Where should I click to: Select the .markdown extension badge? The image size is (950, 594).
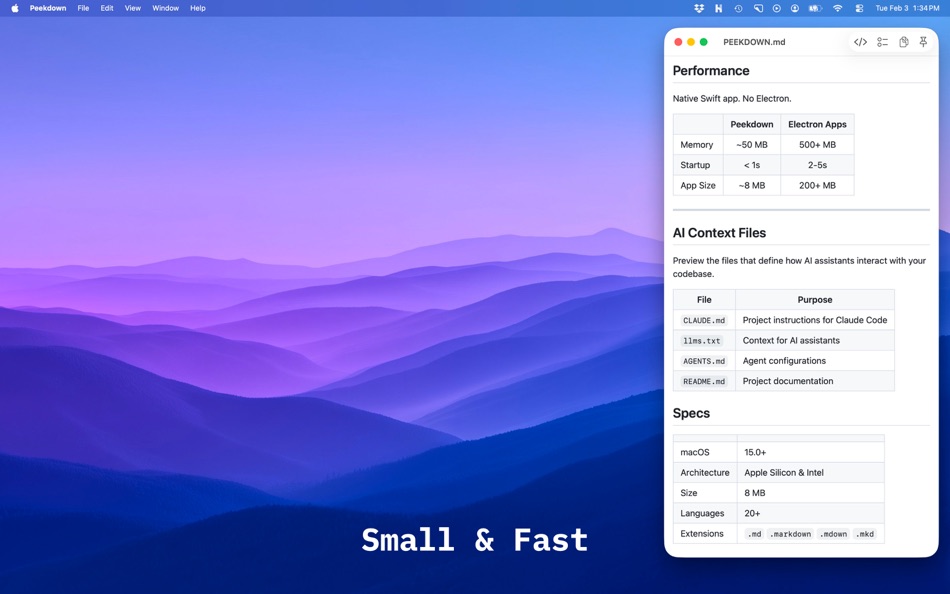[789, 533]
